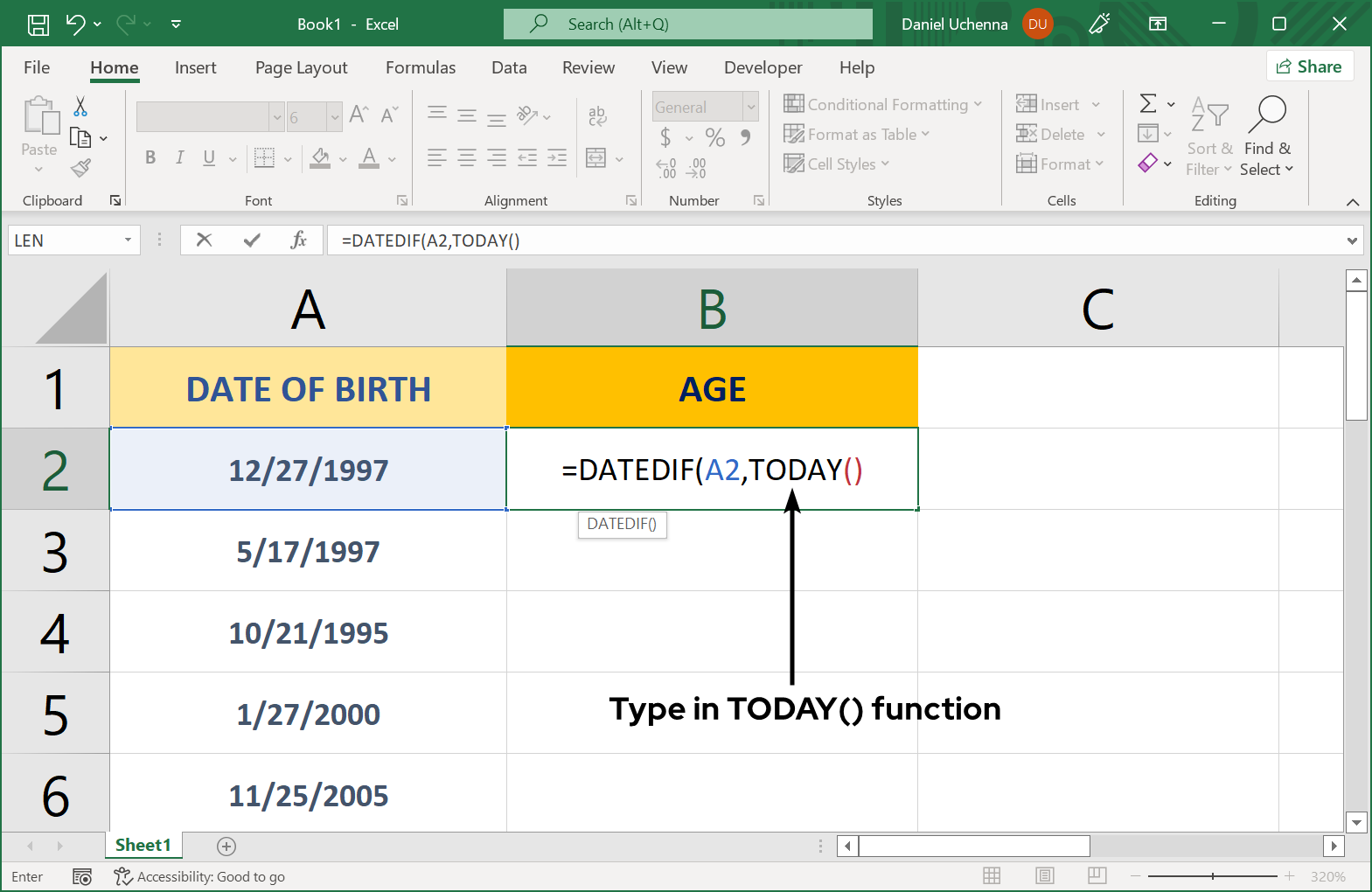Click the Find & Select magnifier icon
1372x892 pixels.
(x=1267, y=114)
